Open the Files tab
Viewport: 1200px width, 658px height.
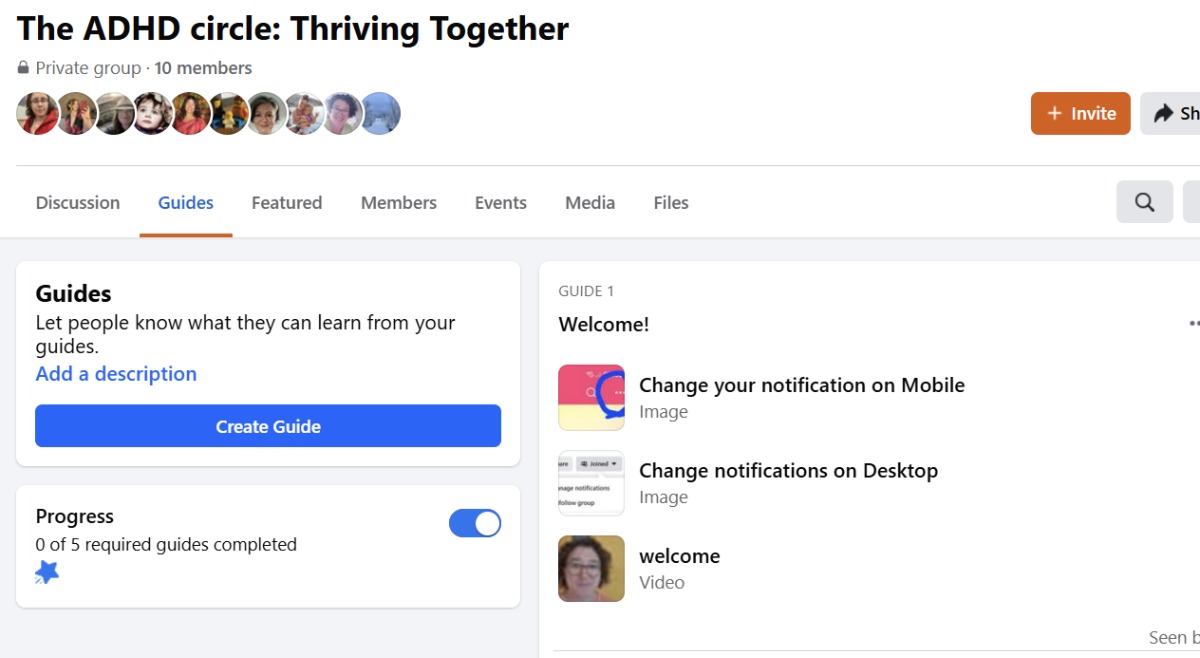[671, 202]
